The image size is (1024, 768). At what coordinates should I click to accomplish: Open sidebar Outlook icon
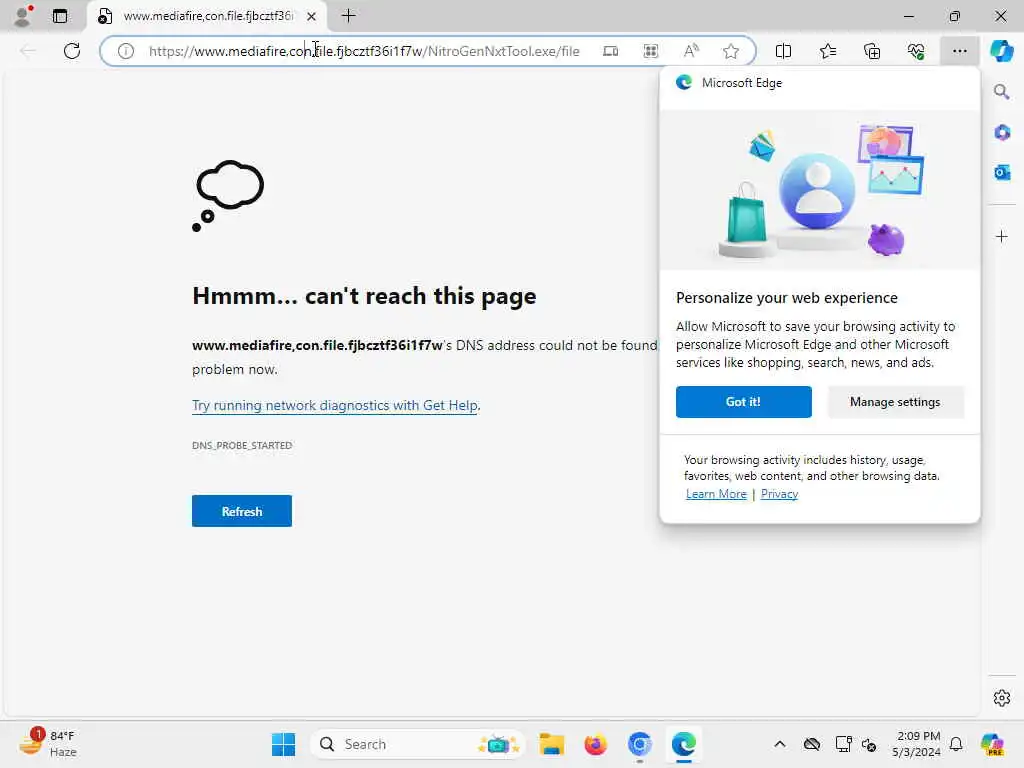[1002, 172]
